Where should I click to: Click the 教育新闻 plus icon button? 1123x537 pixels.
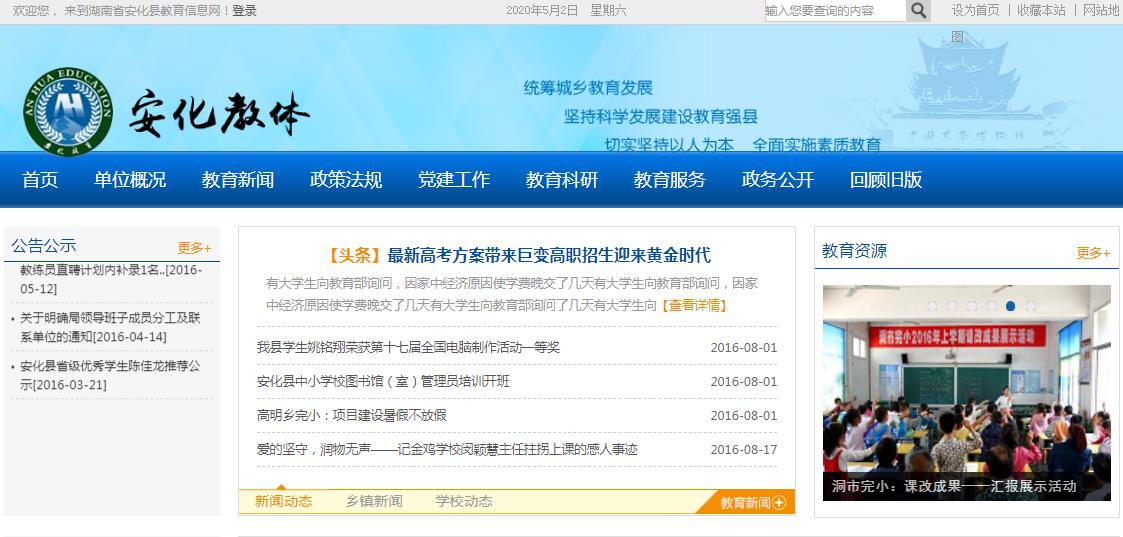click(779, 503)
